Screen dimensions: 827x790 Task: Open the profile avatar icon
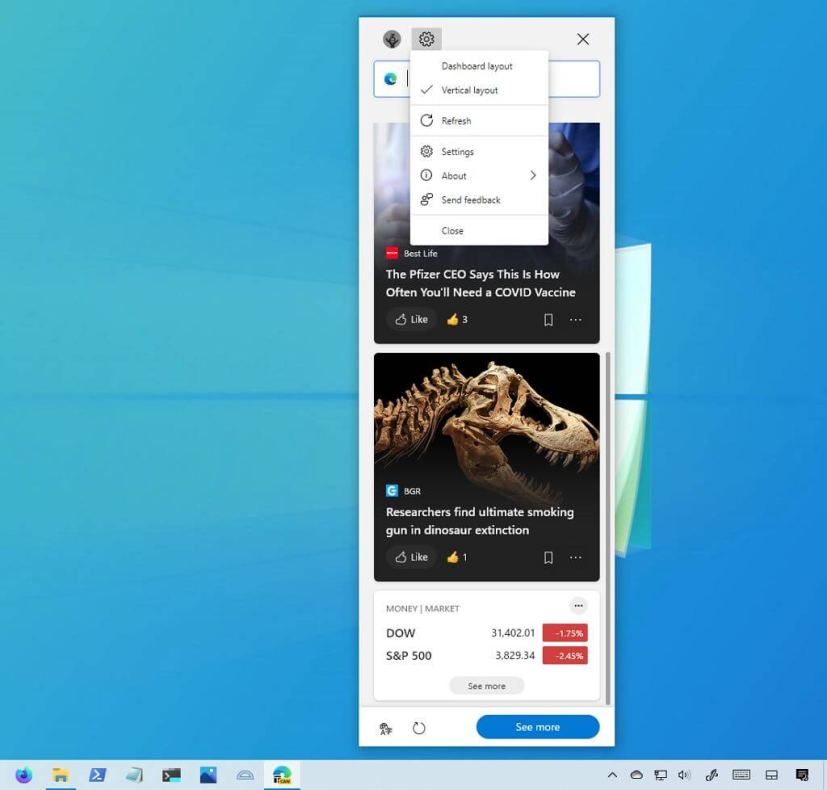[392, 39]
